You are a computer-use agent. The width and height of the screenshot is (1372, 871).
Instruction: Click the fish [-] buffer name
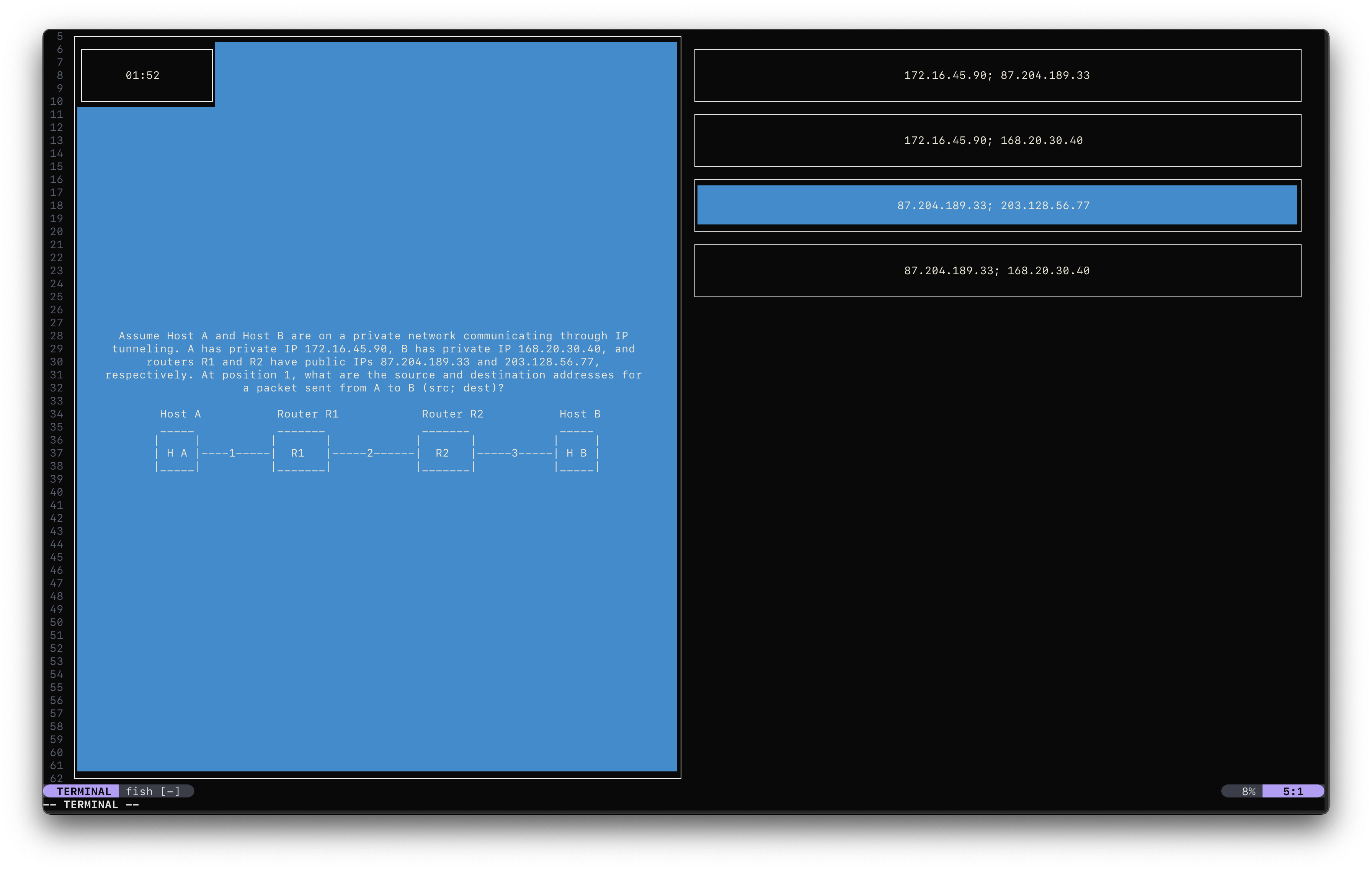click(x=153, y=791)
